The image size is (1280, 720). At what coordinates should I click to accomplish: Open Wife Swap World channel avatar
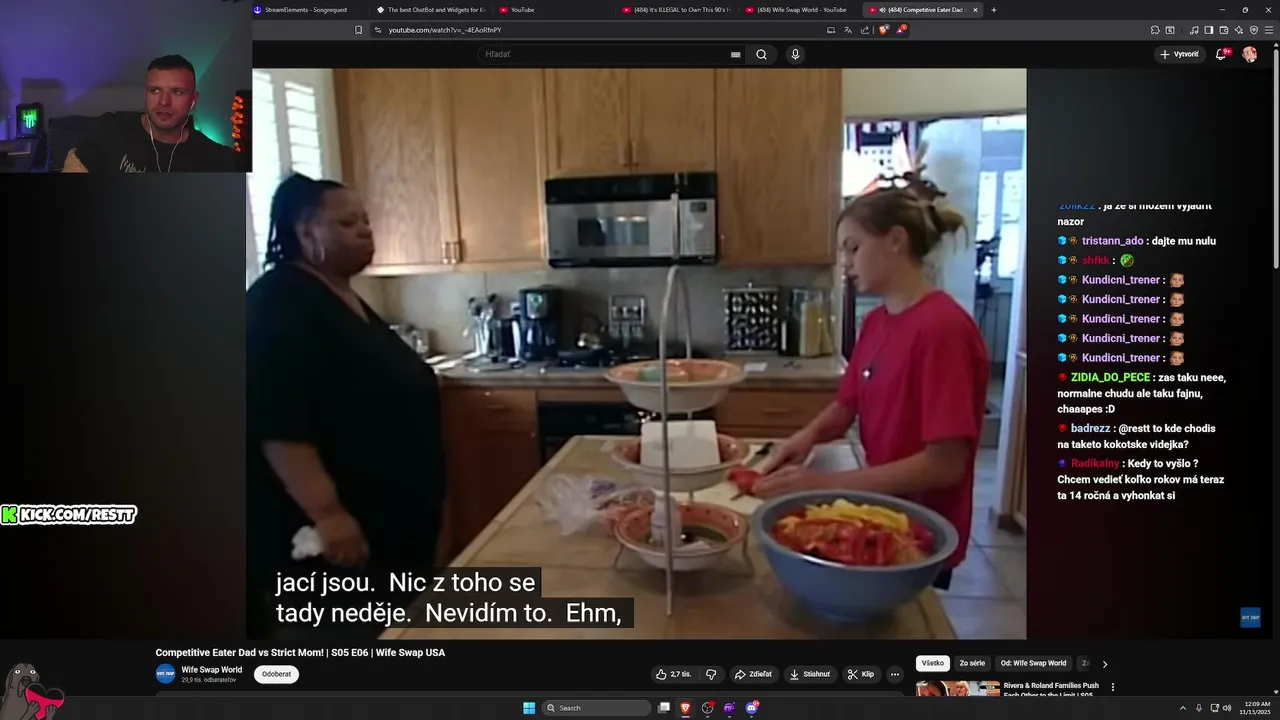(x=165, y=674)
